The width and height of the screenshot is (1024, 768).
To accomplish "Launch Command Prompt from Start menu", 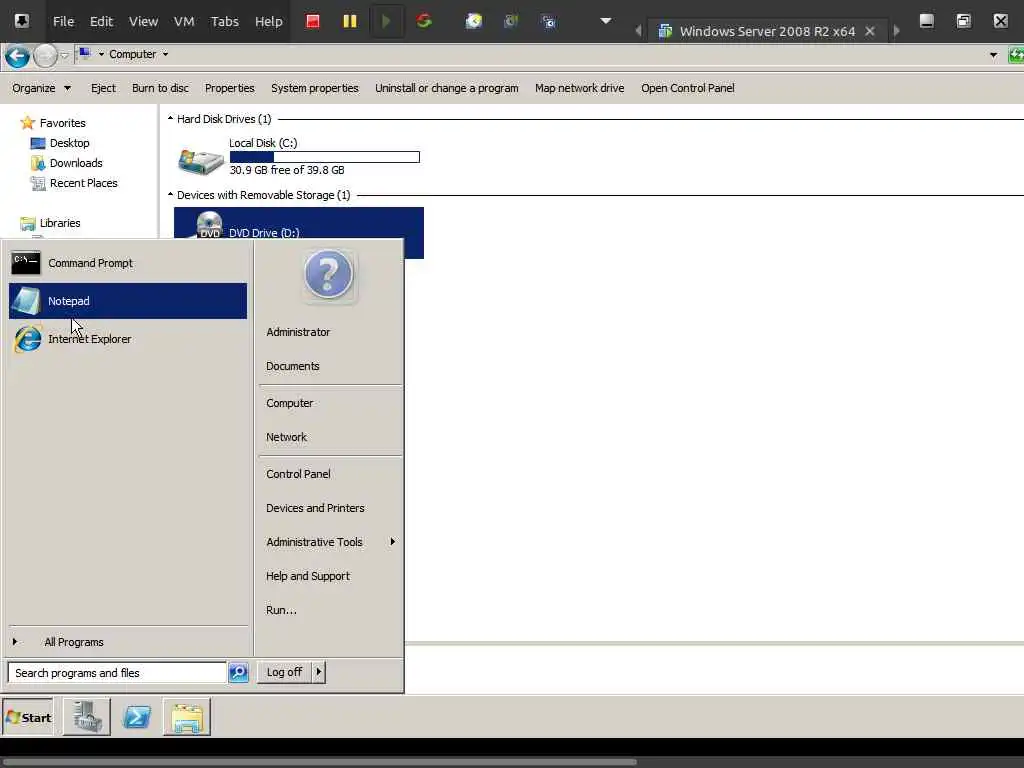I will point(128,263).
